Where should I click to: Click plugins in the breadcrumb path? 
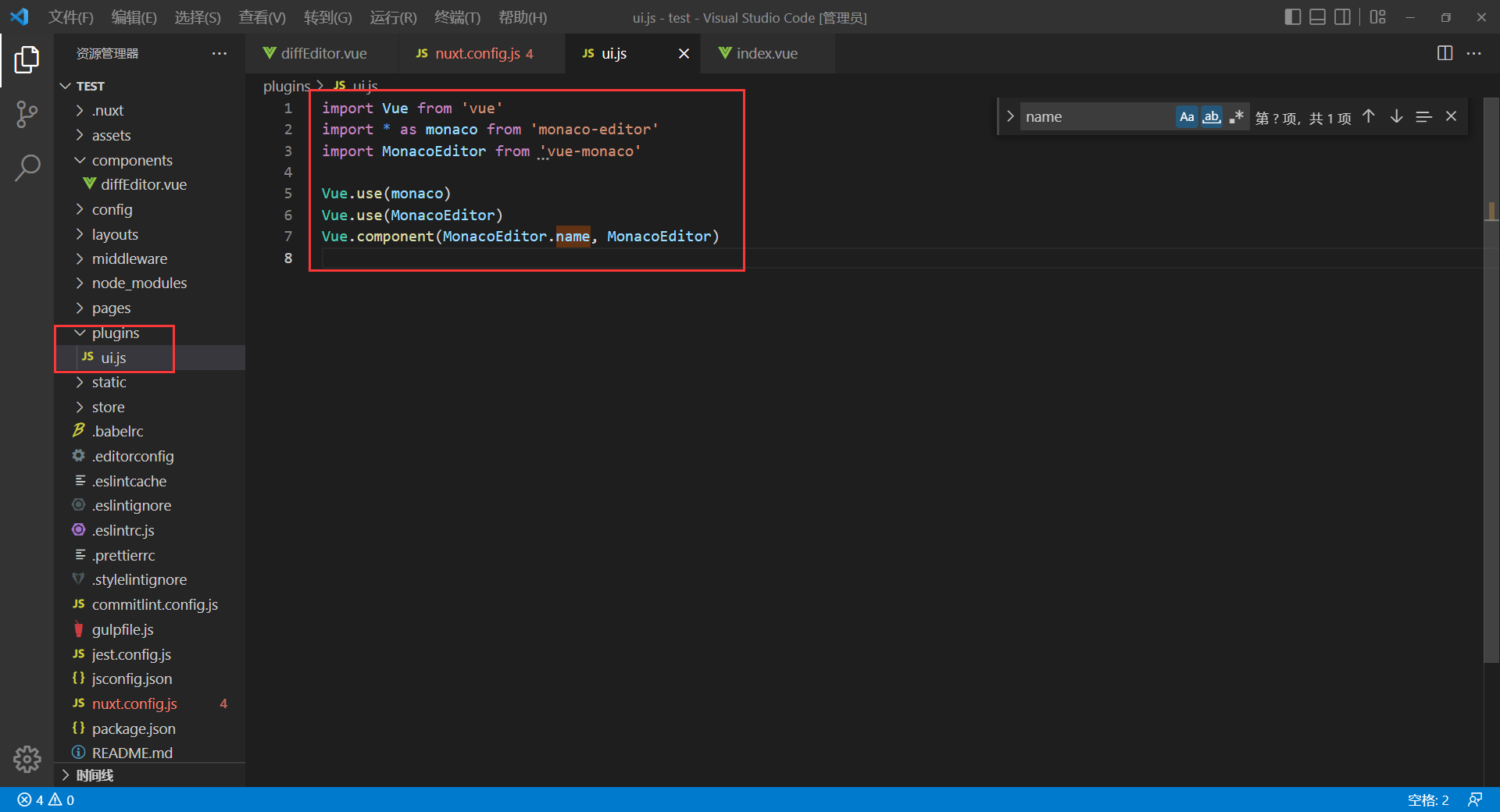[286, 86]
